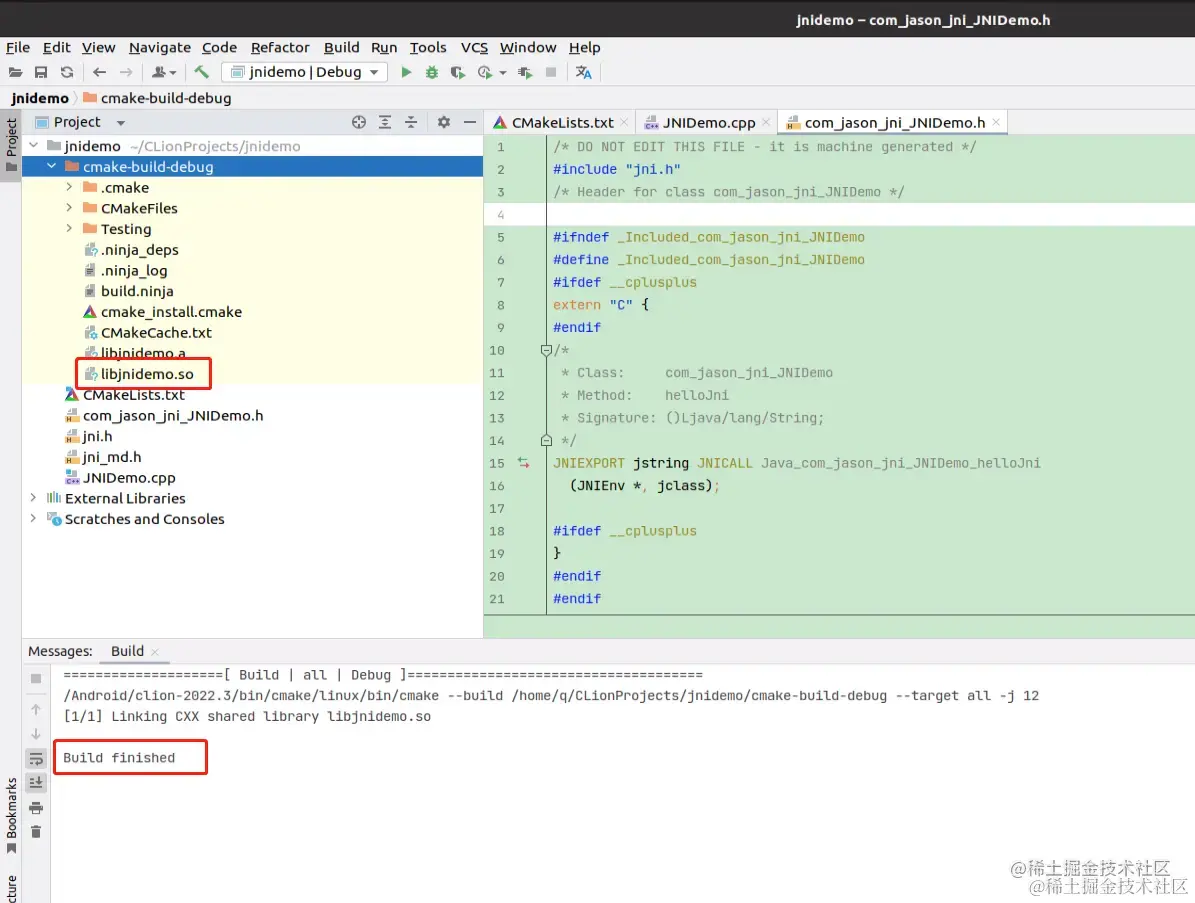Viewport: 1195px width, 903px height.
Task: Start debugging with the bug icon
Action: [431, 72]
